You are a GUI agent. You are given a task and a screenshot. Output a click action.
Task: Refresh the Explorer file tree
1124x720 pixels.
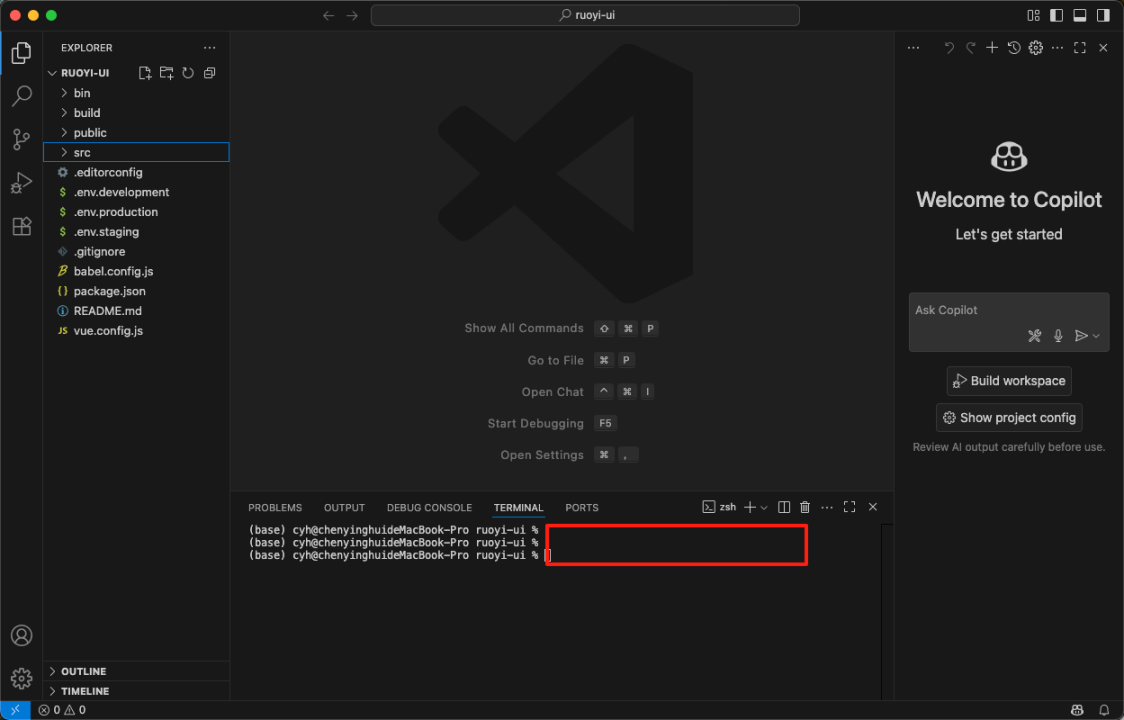pos(188,73)
